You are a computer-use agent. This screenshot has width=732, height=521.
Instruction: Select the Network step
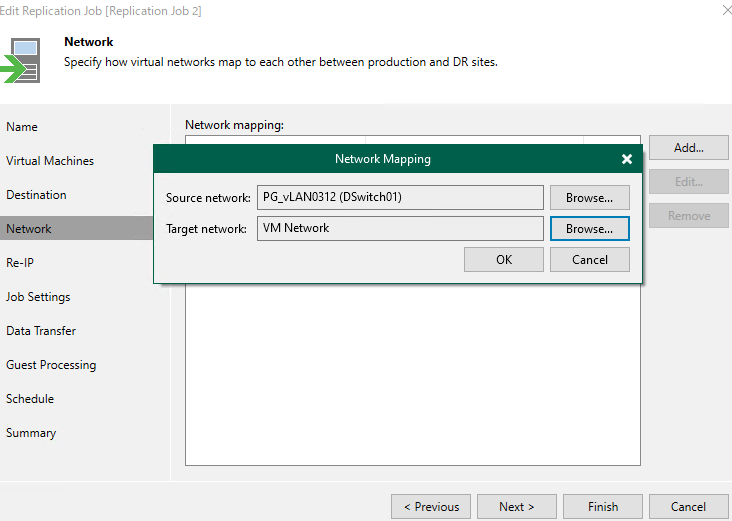pos(77,228)
